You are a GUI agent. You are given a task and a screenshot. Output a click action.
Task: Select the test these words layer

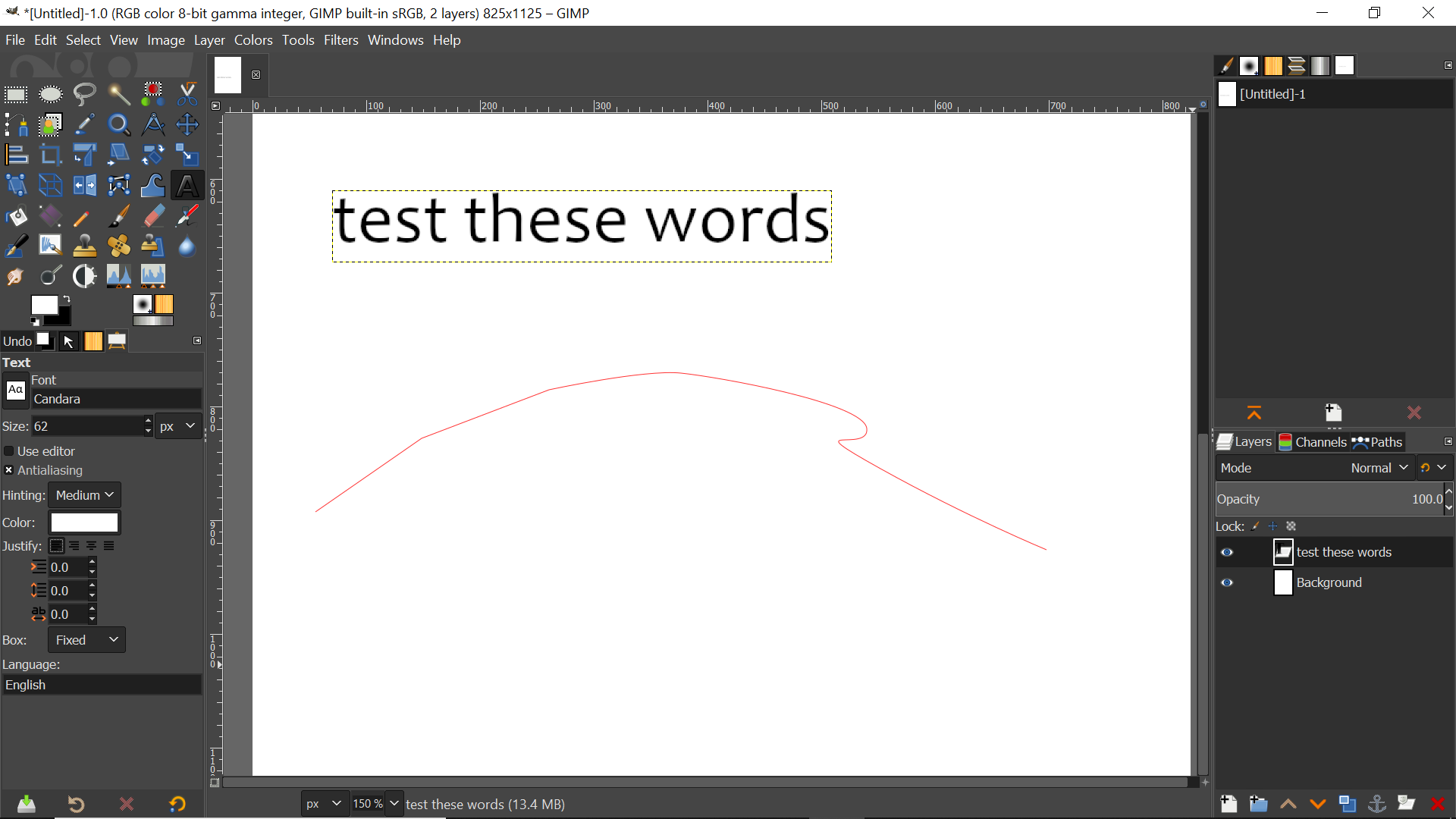click(x=1343, y=552)
